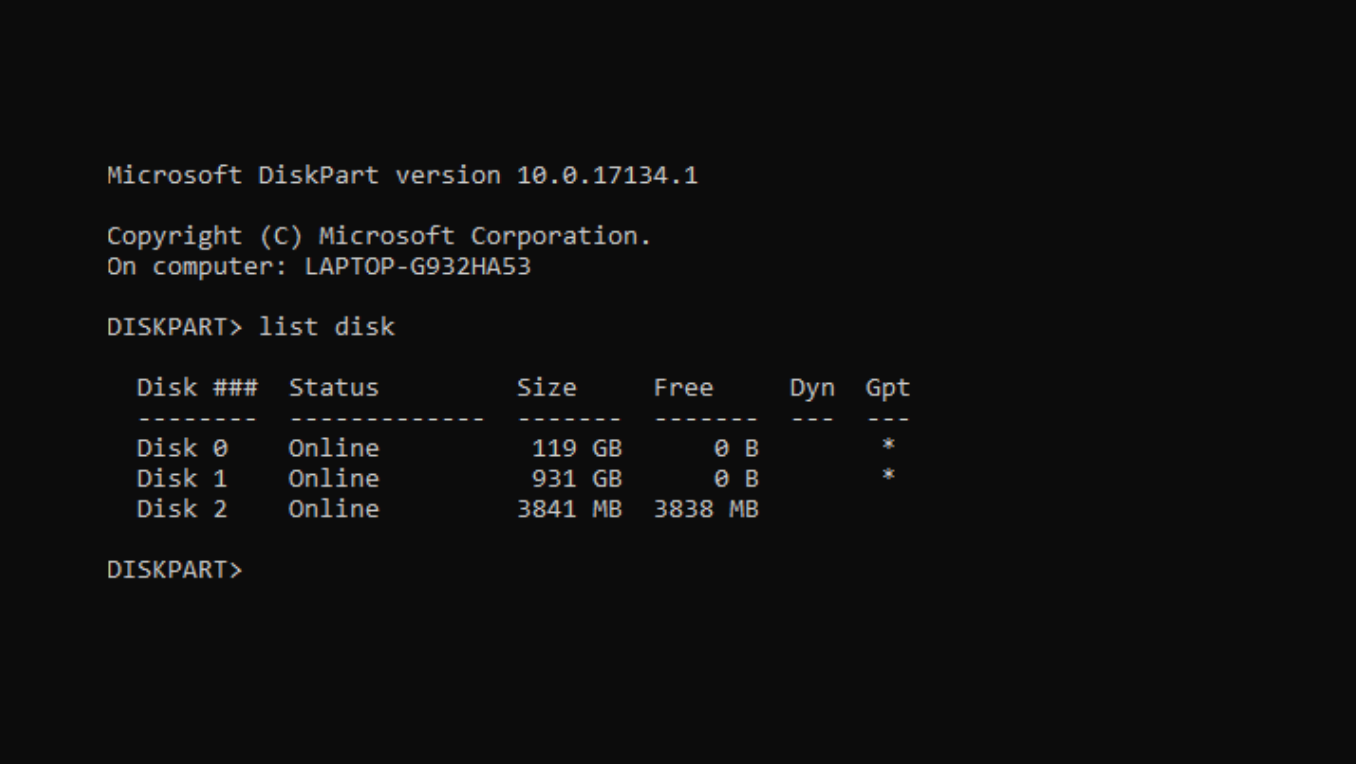Click the computer name 'LAPTOP-G932HA53'
The image size is (1356, 764).
click(x=418, y=267)
